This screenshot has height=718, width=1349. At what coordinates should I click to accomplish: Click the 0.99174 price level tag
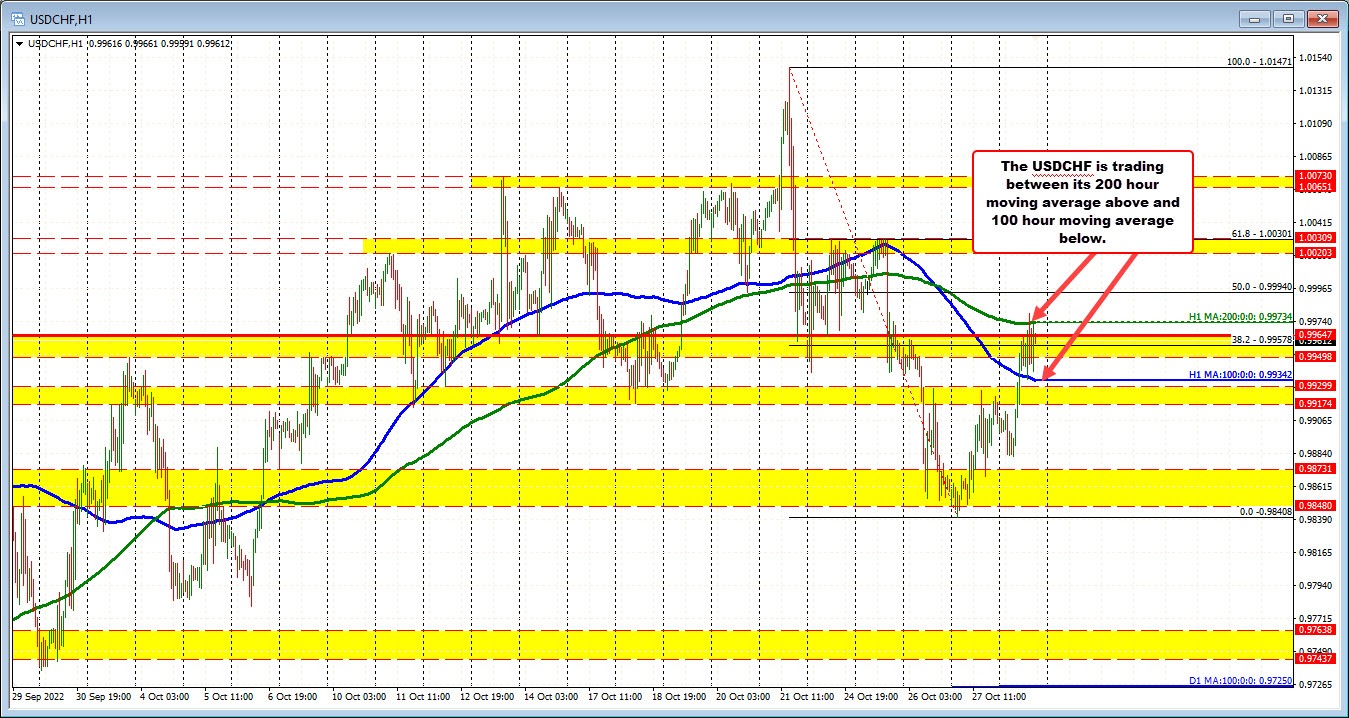(1317, 404)
